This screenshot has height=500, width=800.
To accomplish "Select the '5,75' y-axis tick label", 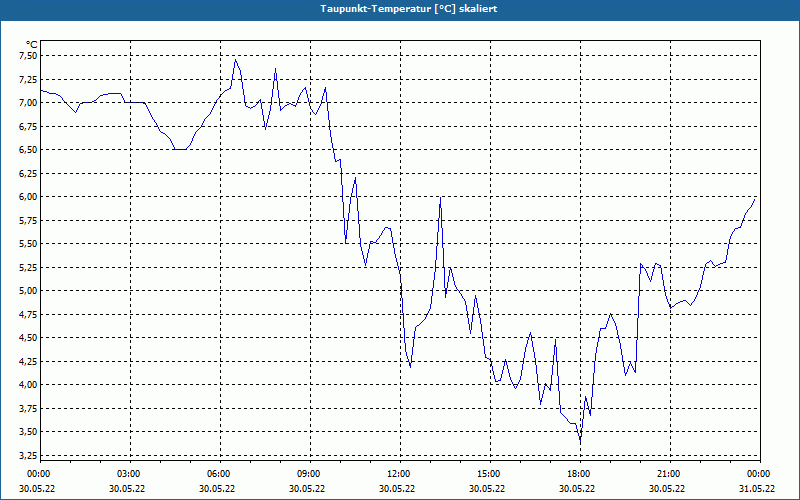I will [x=27, y=220].
